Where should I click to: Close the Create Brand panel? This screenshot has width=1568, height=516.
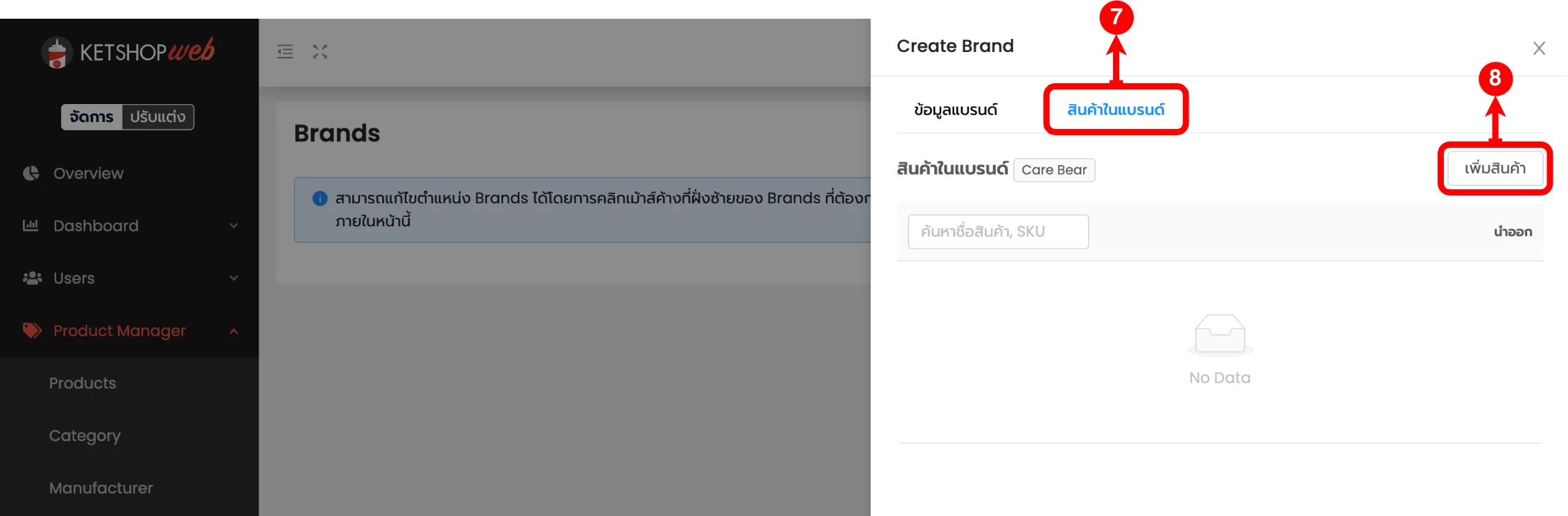(x=1539, y=49)
